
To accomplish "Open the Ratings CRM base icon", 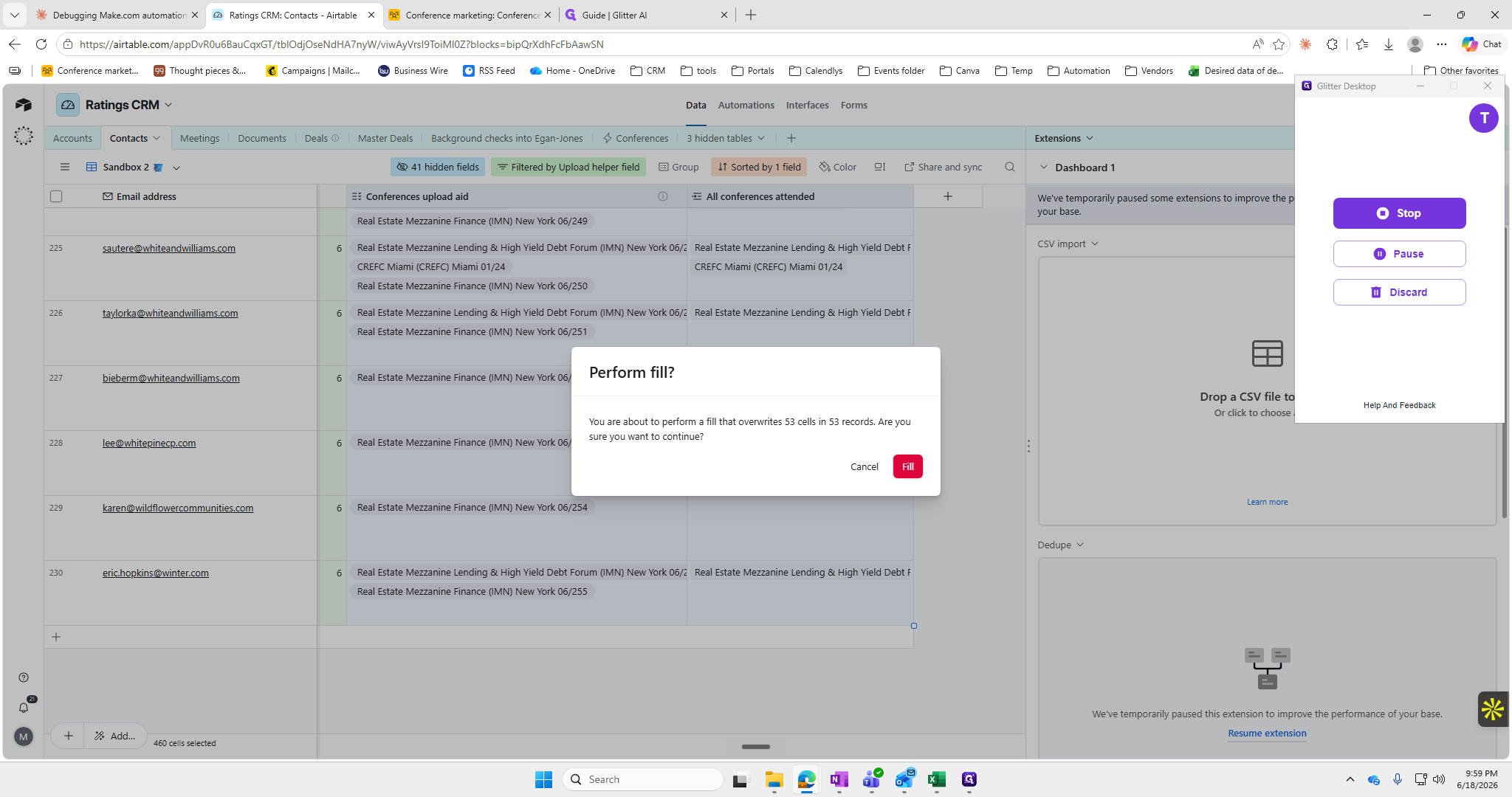I will (68, 105).
